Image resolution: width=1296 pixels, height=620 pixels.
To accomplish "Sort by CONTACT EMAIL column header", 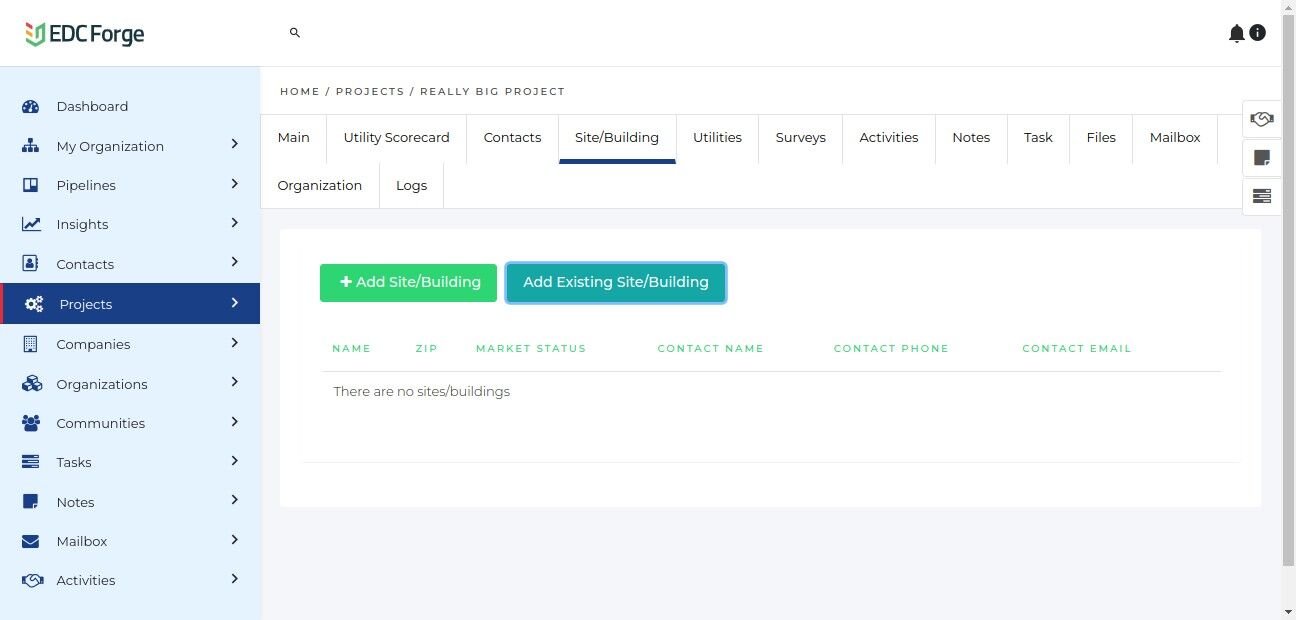I will (x=1077, y=348).
